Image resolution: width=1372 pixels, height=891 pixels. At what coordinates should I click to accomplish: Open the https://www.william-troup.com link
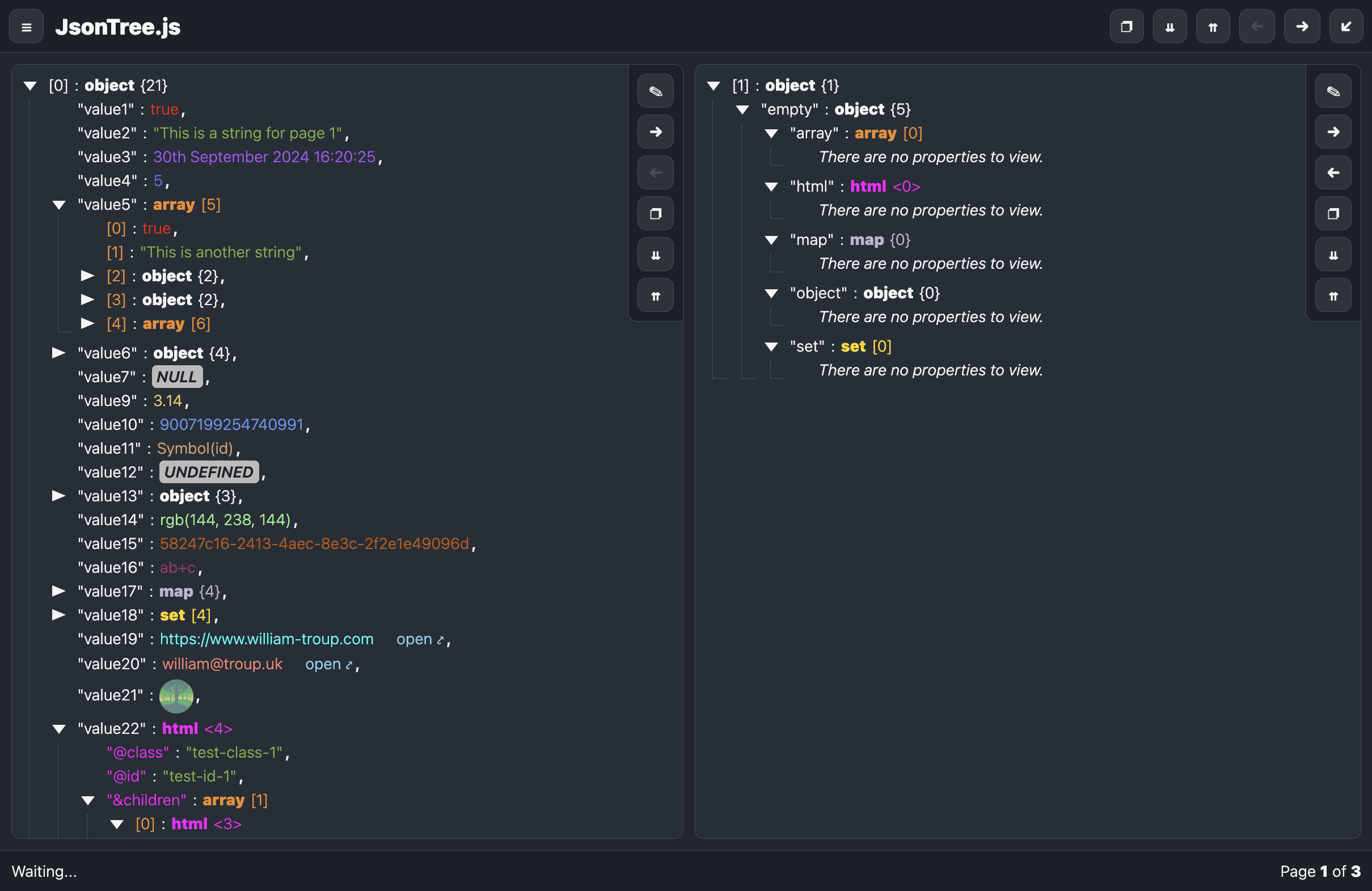pyautogui.click(x=267, y=639)
